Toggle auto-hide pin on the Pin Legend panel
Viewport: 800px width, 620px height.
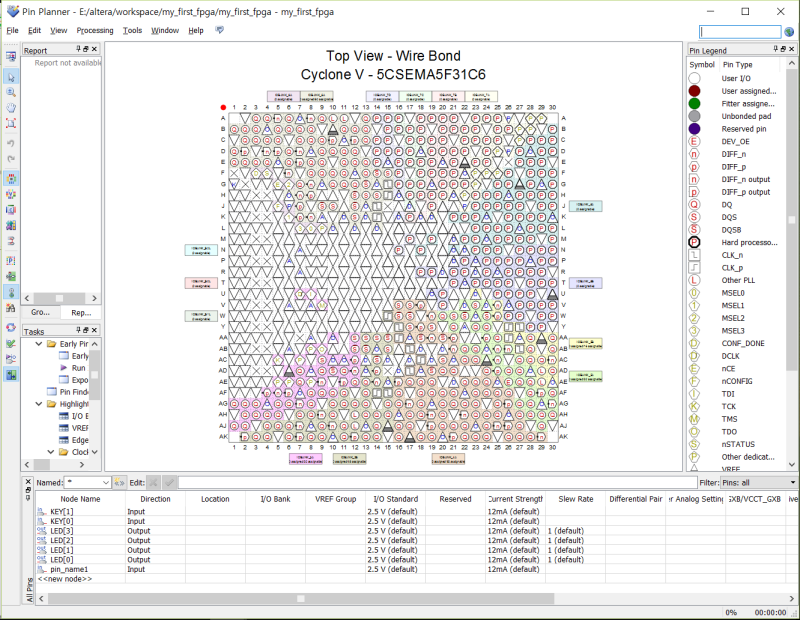pos(775,48)
